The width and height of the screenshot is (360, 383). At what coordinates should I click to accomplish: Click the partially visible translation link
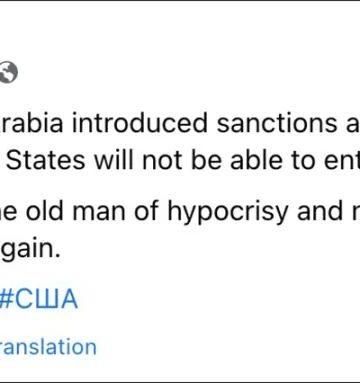48,347
